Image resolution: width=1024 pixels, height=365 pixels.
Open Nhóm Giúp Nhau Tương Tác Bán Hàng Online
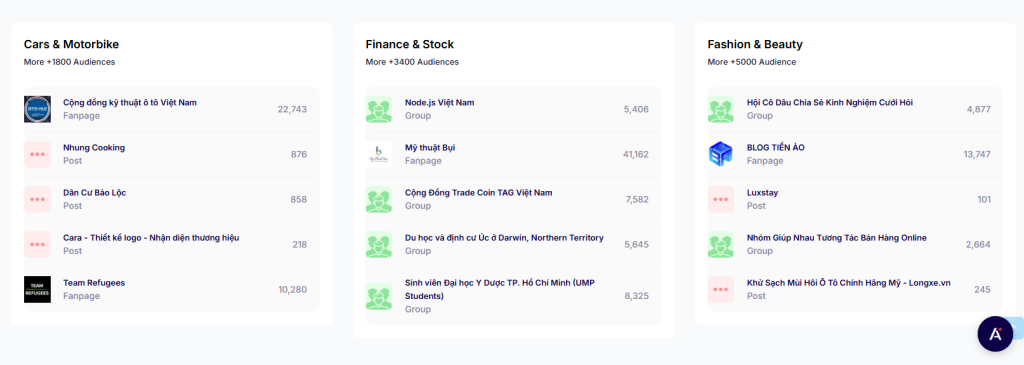click(x=855, y=244)
